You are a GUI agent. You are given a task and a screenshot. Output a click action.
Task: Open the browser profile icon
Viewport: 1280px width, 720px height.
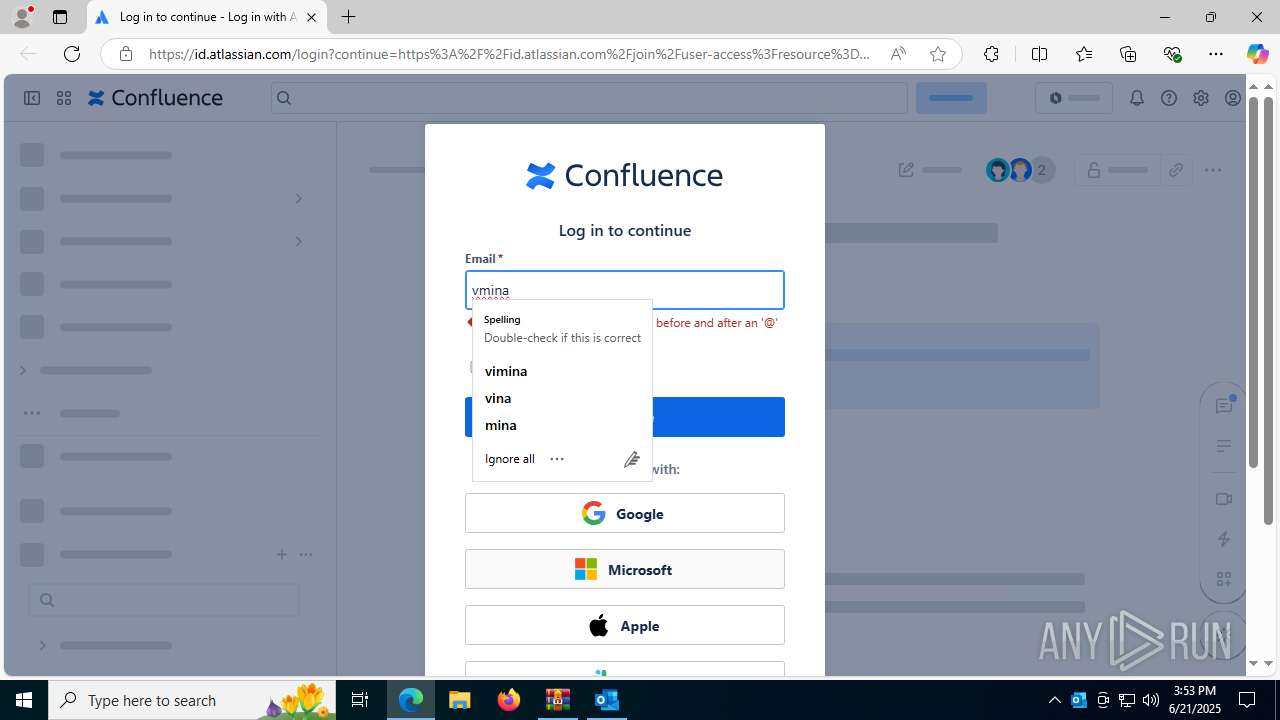coord(22,17)
